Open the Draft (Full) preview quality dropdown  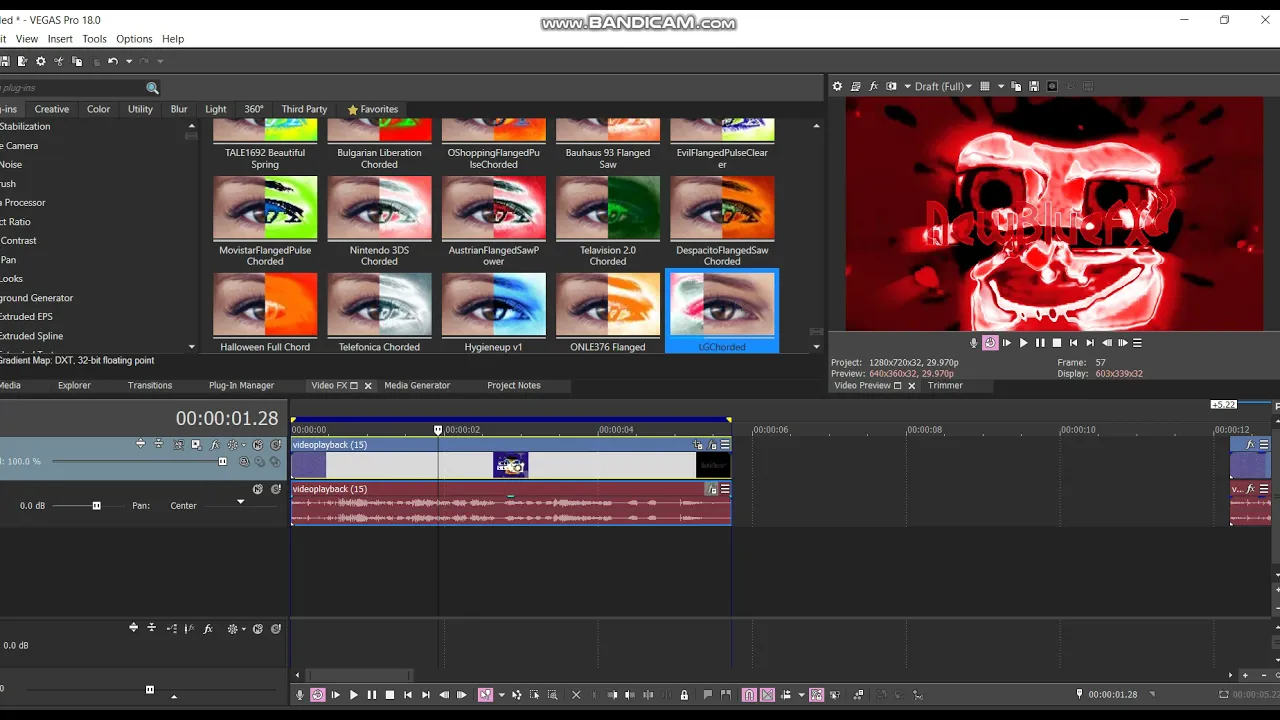[x=943, y=86]
